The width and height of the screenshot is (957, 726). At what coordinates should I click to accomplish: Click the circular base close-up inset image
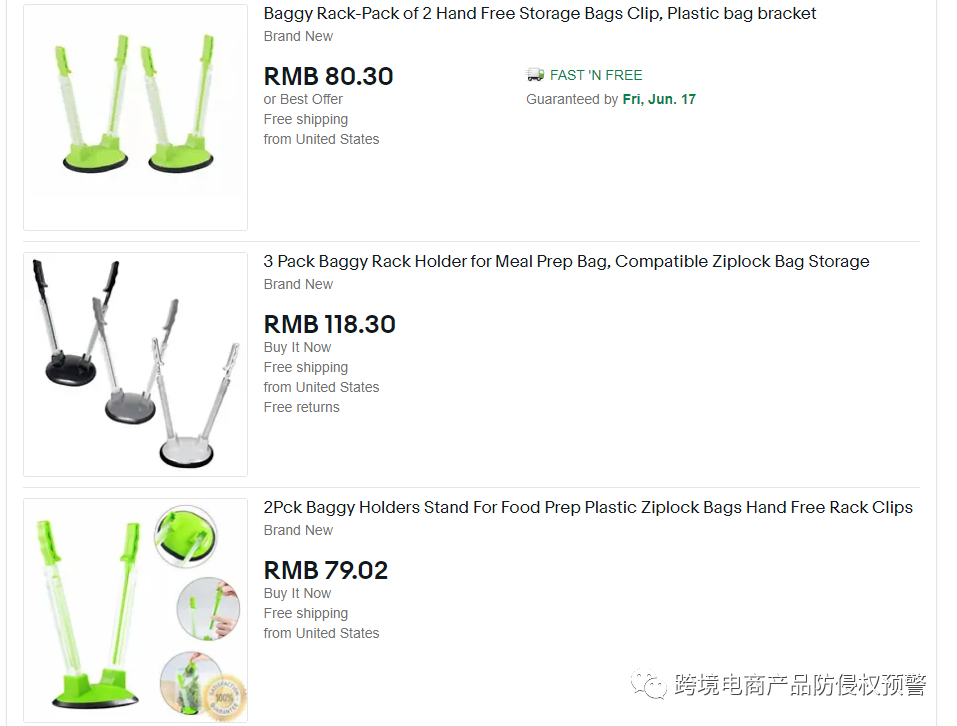(x=186, y=537)
